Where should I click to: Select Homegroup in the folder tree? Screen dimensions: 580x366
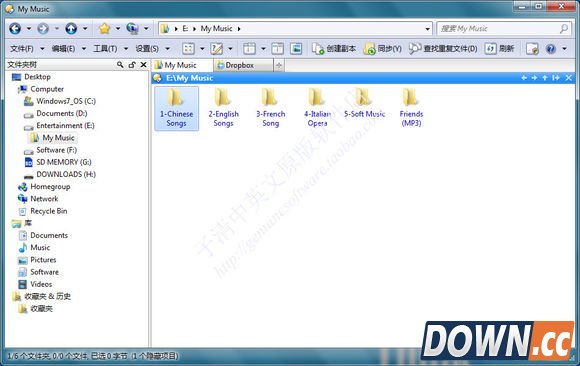click(x=50, y=187)
